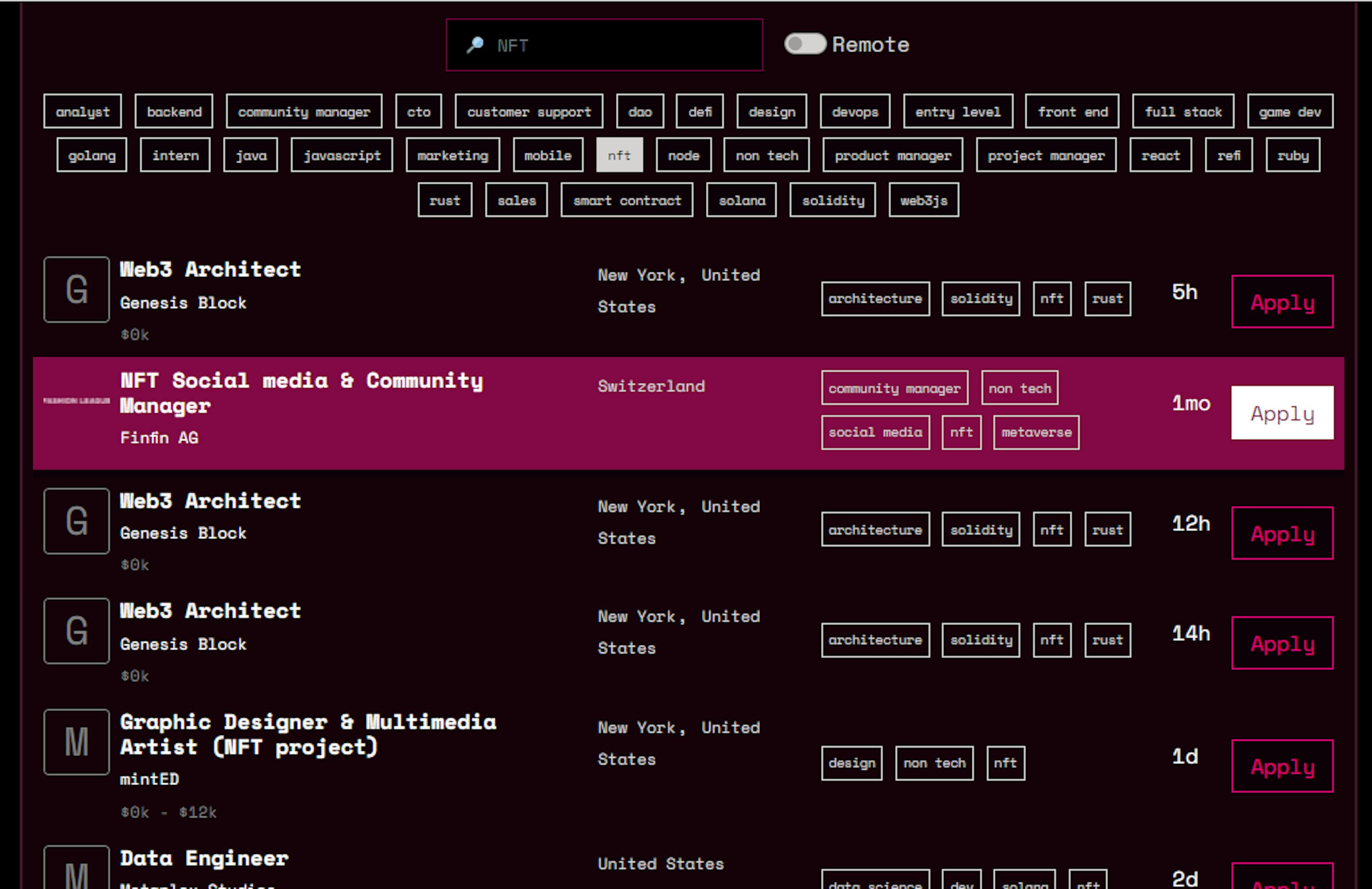Select solidity in the top filter list
Screen dimensions: 1372x889
coord(832,200)
